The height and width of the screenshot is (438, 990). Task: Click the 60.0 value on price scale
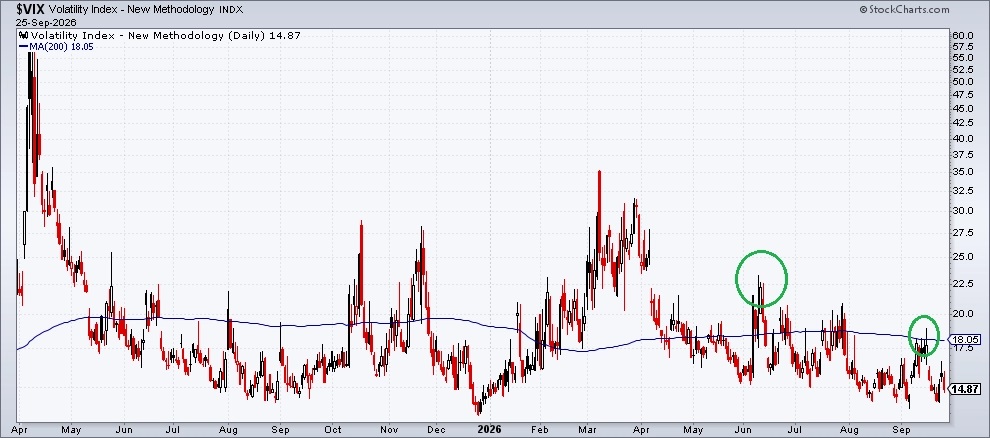(963, 35)
